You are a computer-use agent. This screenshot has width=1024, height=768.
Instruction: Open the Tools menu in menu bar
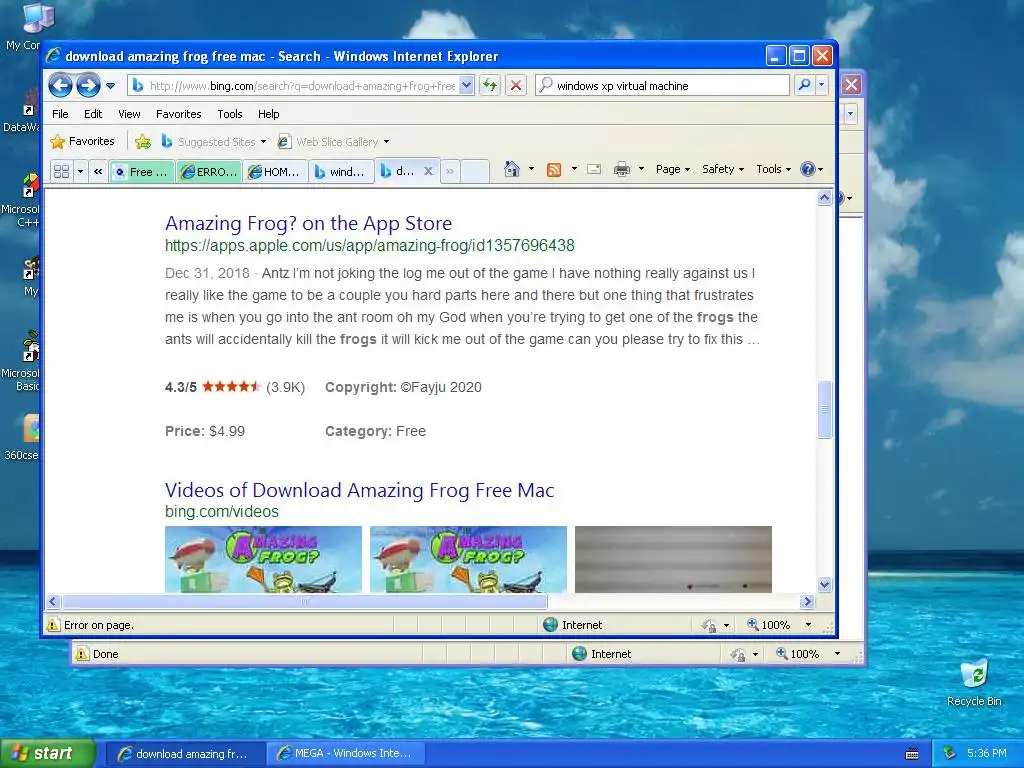(x=230, y=114)
